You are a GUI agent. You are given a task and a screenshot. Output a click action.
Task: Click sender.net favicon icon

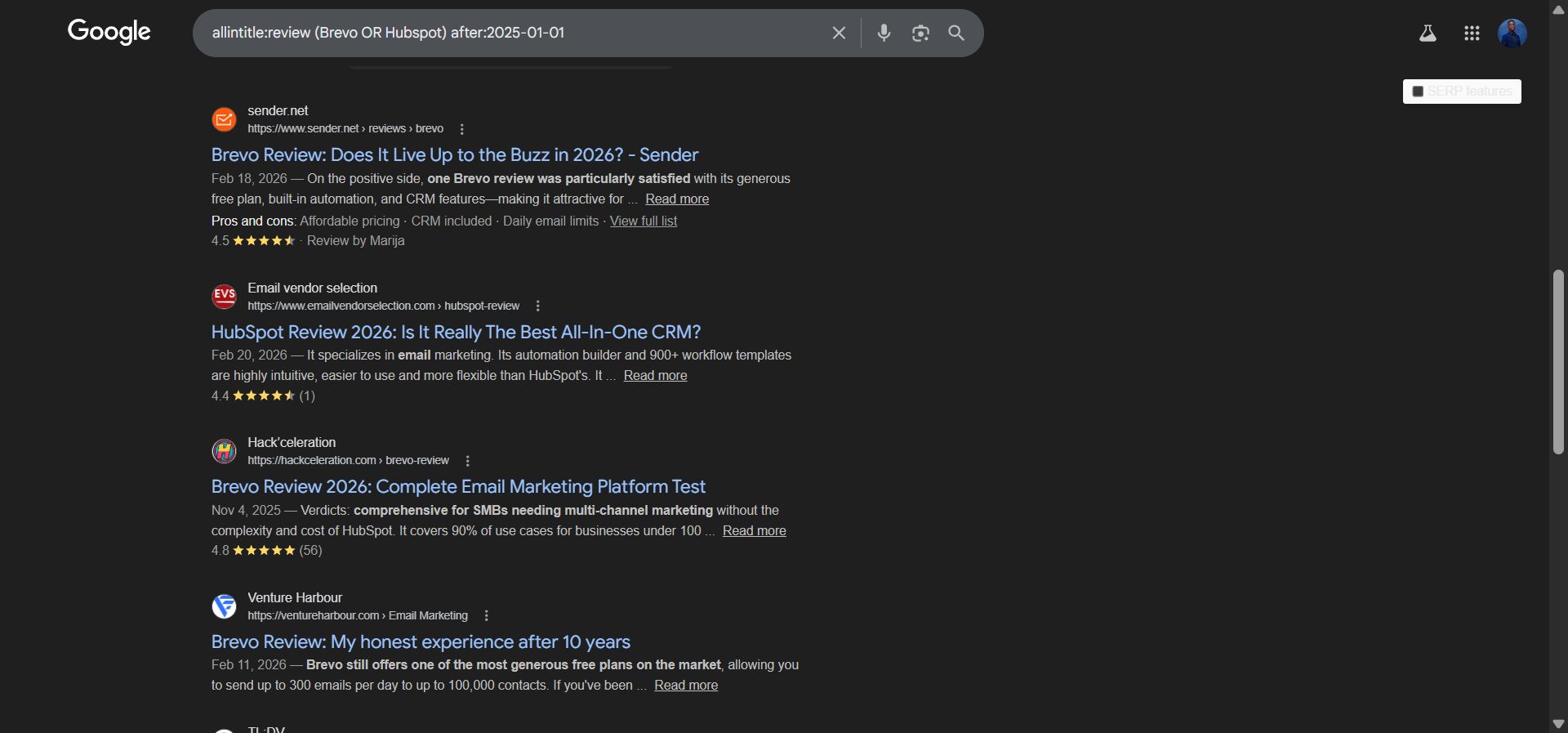point(224,119)
